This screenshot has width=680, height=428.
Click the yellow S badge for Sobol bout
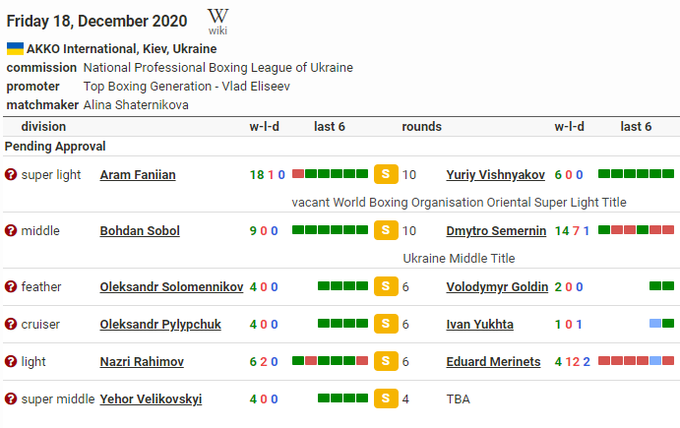point(385,231)
